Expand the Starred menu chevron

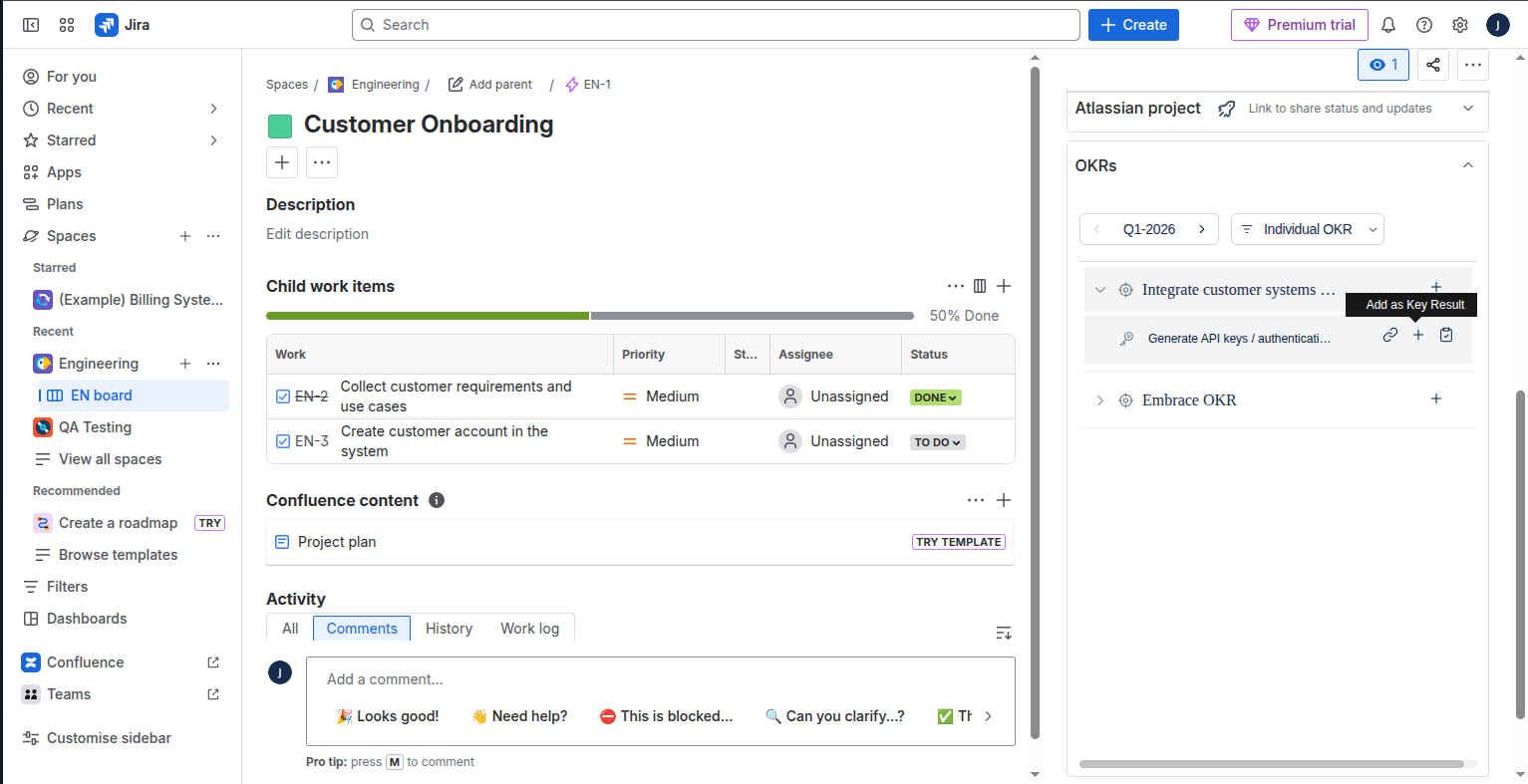(213, 140)
